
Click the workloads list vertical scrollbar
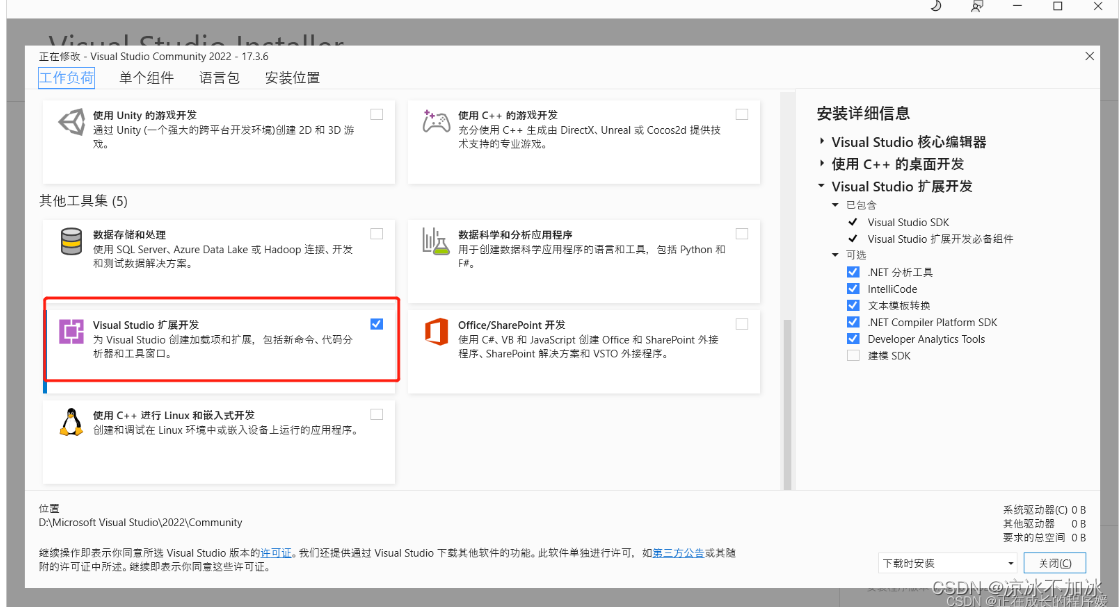(788, 404)
